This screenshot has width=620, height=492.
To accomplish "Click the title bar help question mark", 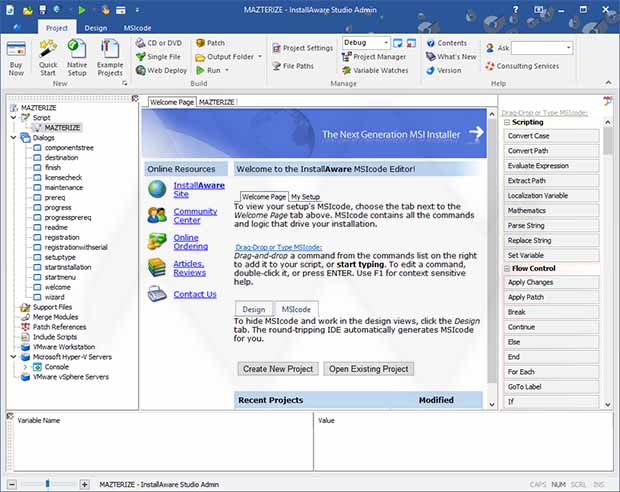I will tap(515, 9).
